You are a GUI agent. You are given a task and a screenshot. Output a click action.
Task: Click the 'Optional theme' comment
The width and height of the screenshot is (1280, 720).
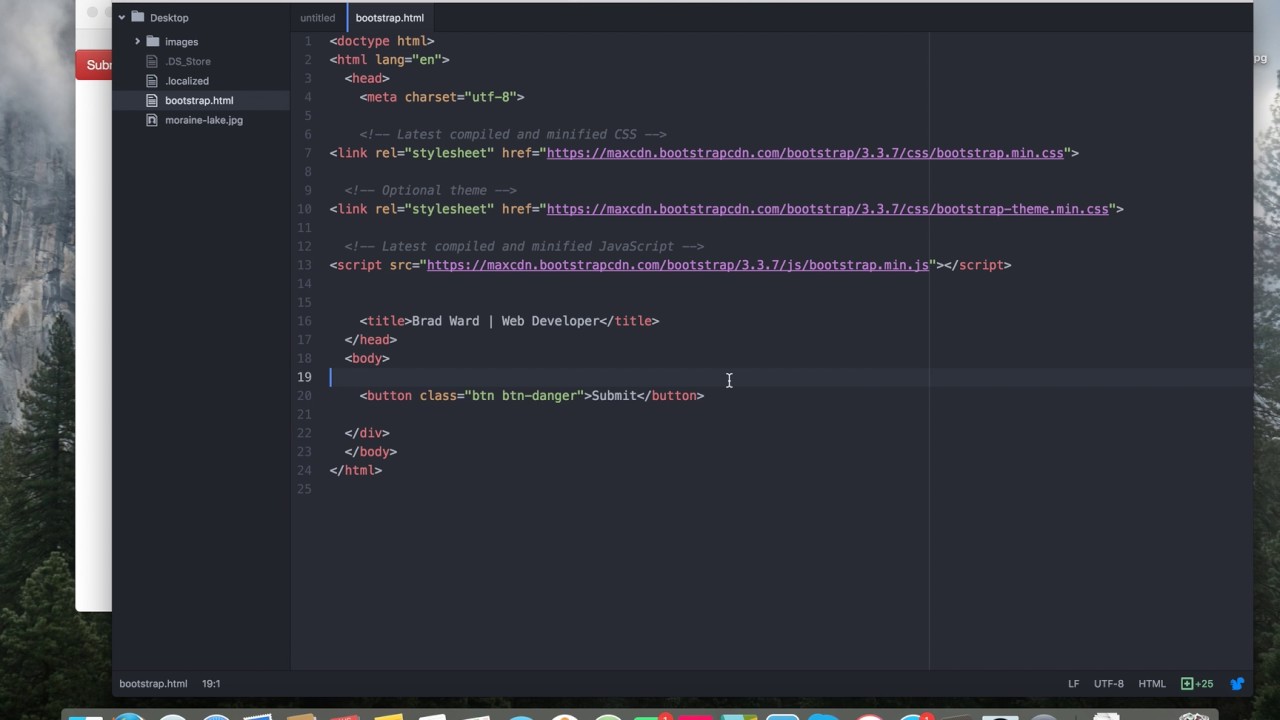coord(431,190)
